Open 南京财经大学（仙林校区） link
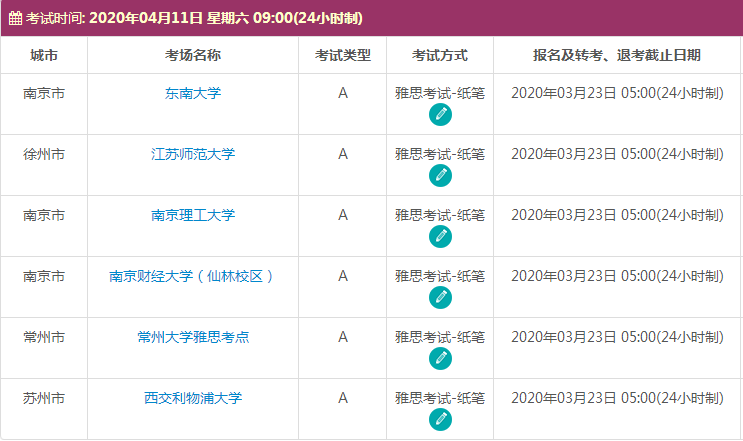This screenshot has width=743, height=441. tap(191, 276)
